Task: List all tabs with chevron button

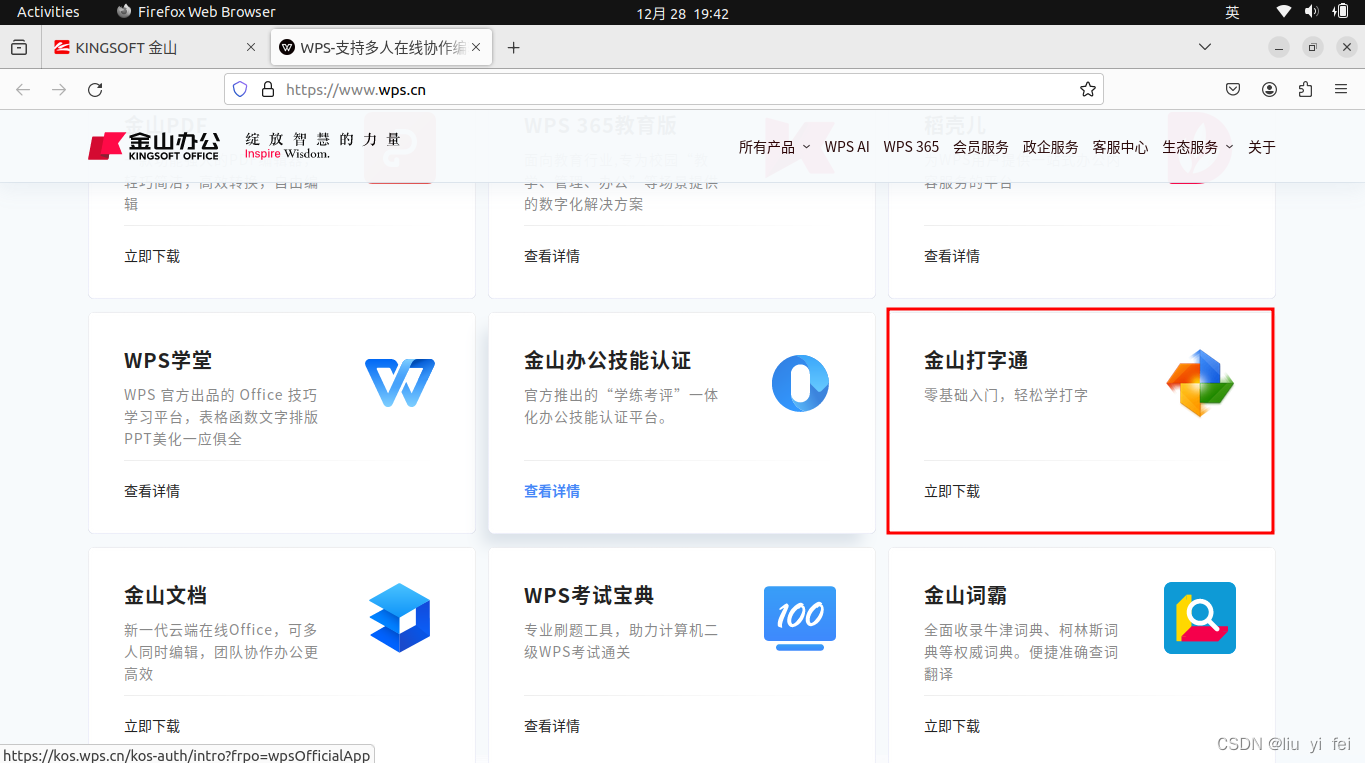Action: 1205,47
